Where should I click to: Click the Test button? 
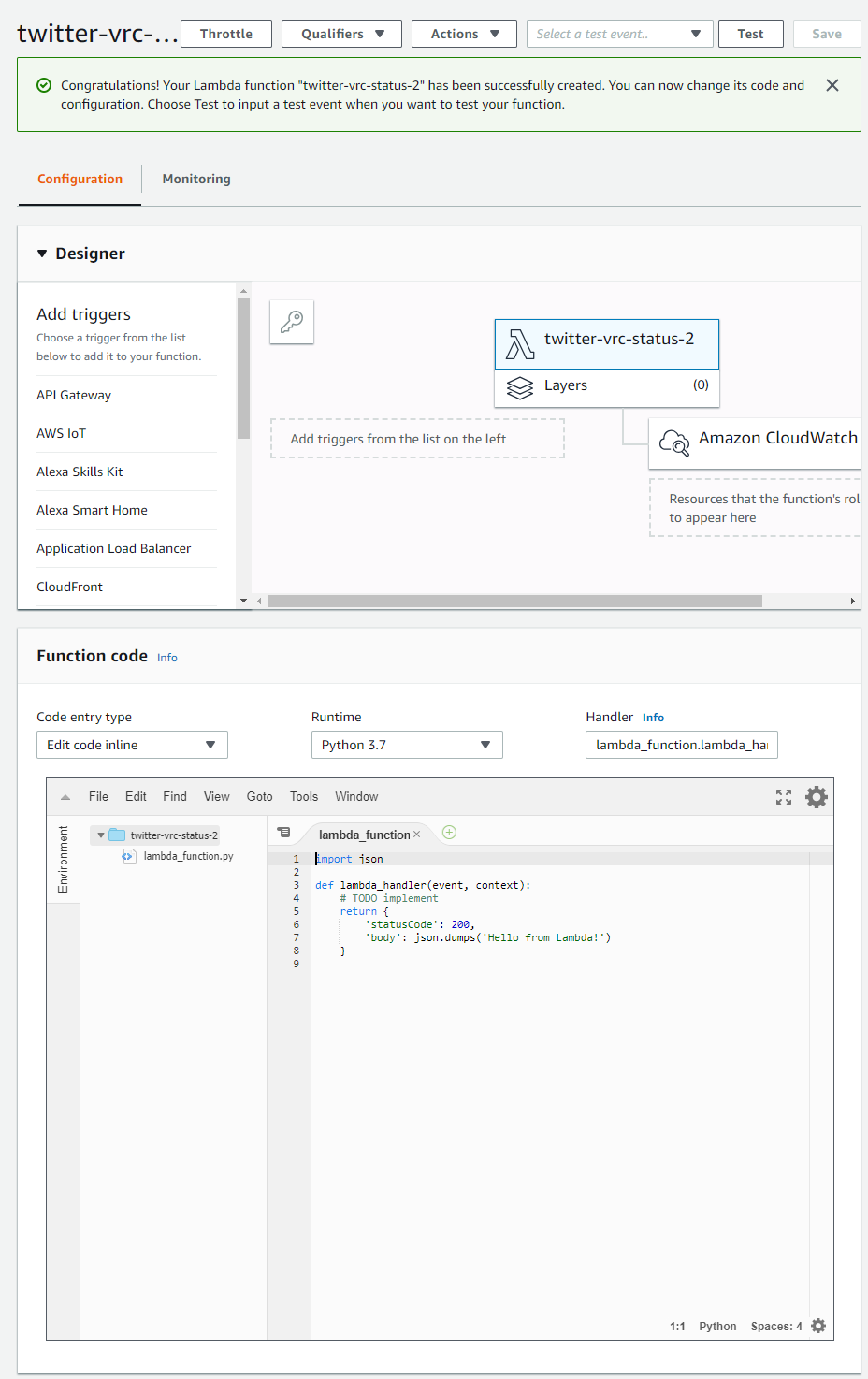(750, 33)
